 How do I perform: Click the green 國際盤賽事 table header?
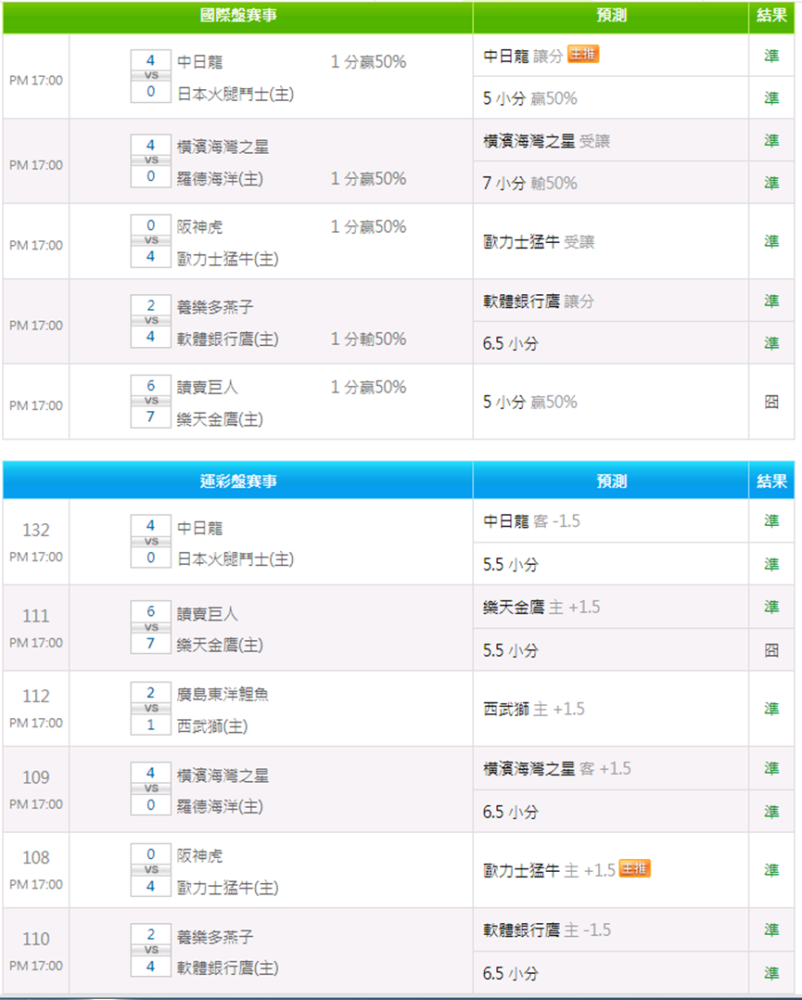pos(238,16)
